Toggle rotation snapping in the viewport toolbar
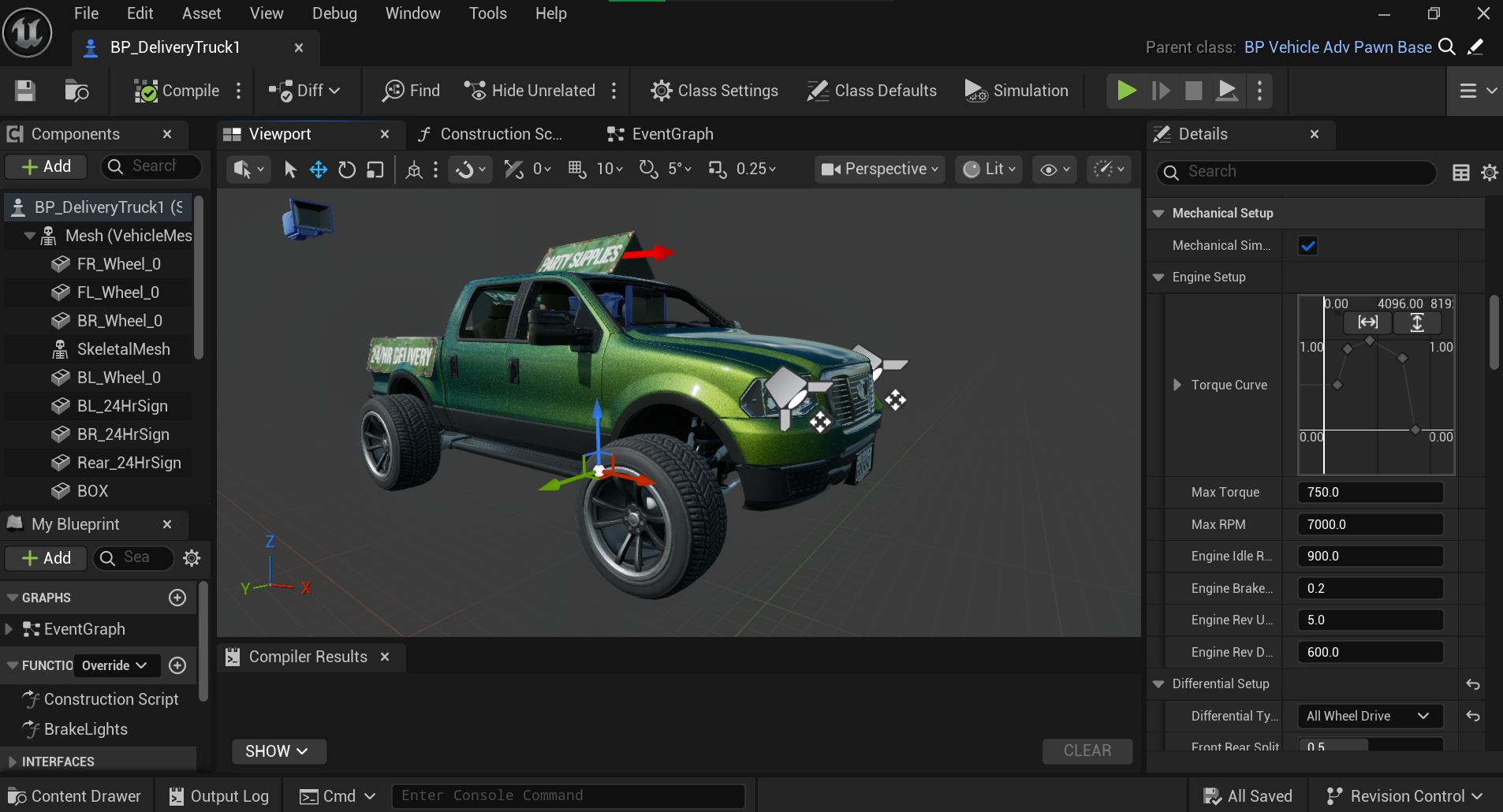The width and height of the screenshot is (1503, 812). click(648, 169)
